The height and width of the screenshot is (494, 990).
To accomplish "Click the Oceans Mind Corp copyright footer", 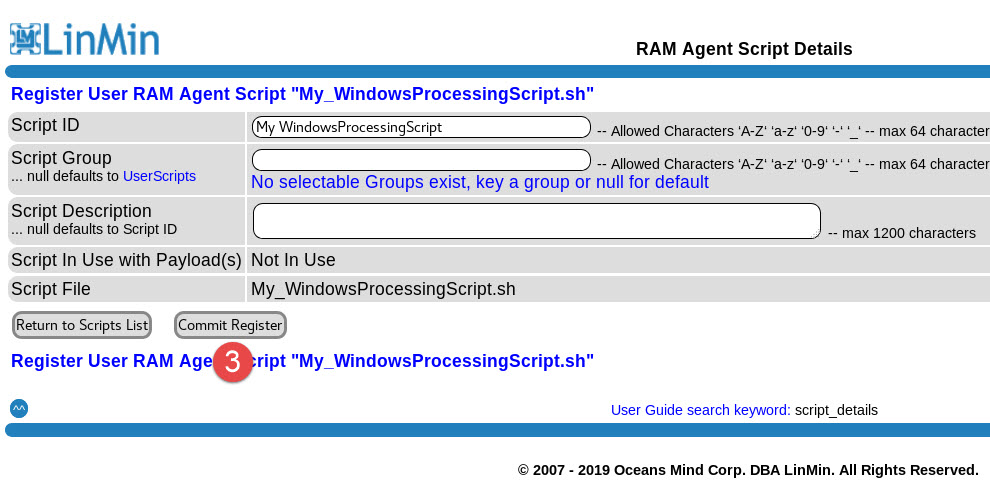I will 747,470.
